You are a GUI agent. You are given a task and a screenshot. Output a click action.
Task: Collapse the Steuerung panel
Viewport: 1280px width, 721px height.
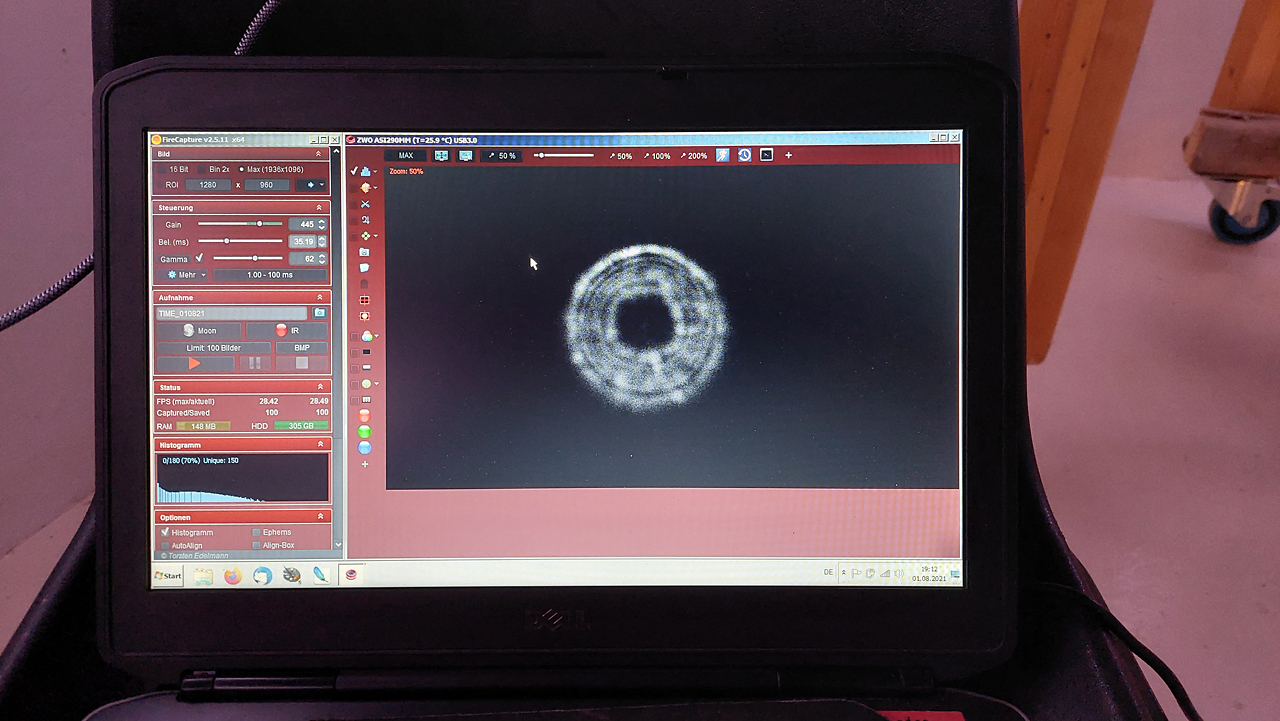point(319,207)
